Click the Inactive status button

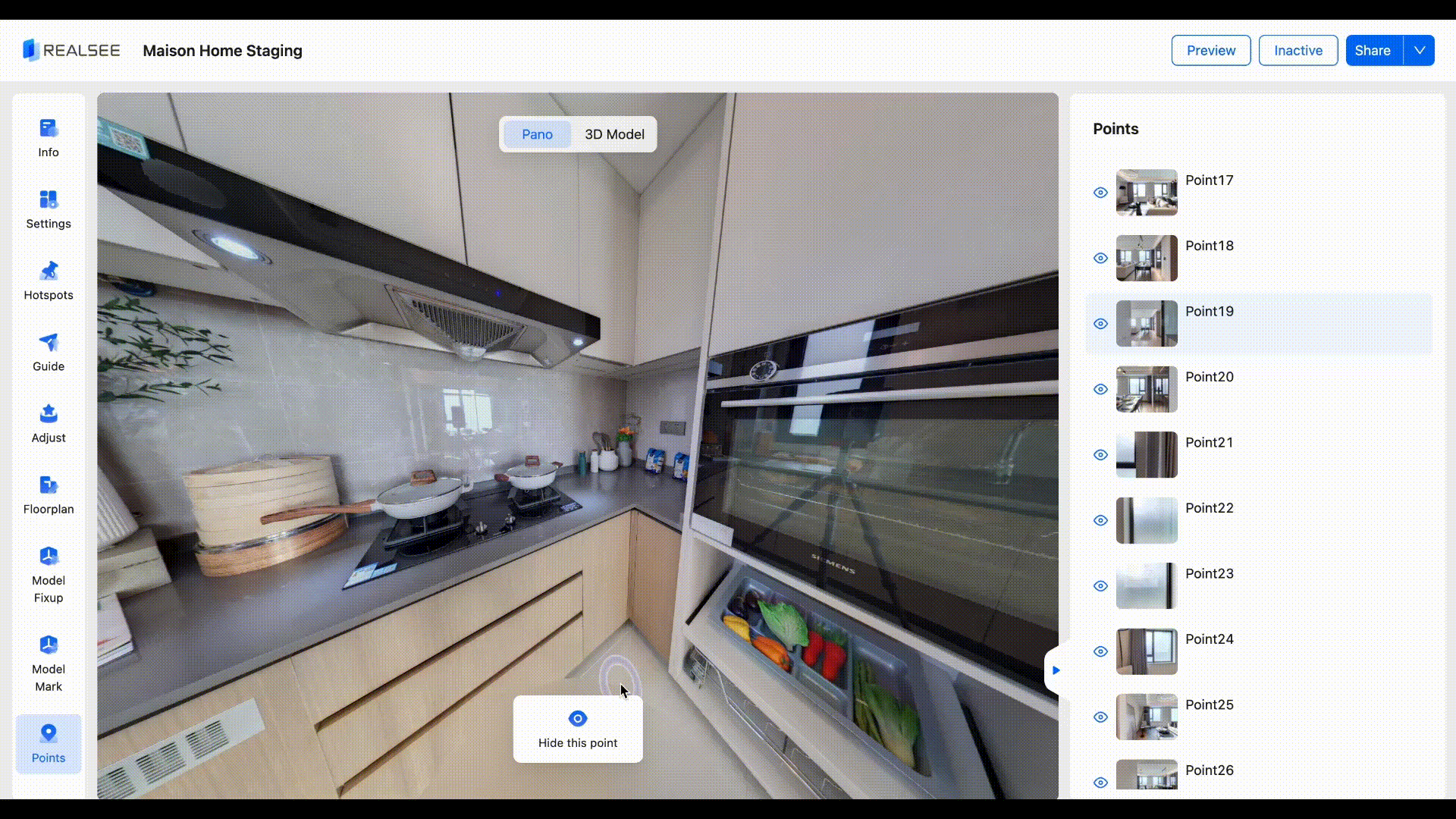1298,51
